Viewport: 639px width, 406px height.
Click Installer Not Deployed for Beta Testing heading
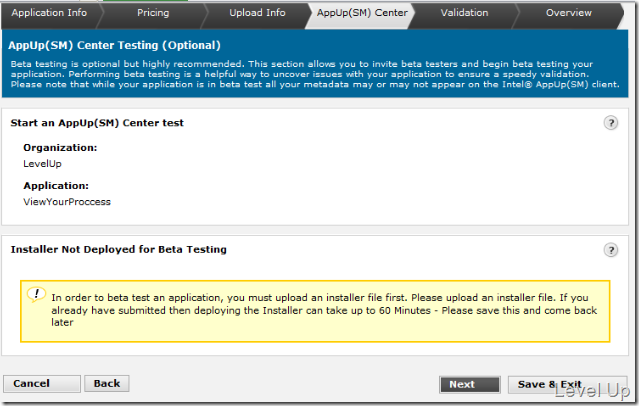(x=119, y=249)
